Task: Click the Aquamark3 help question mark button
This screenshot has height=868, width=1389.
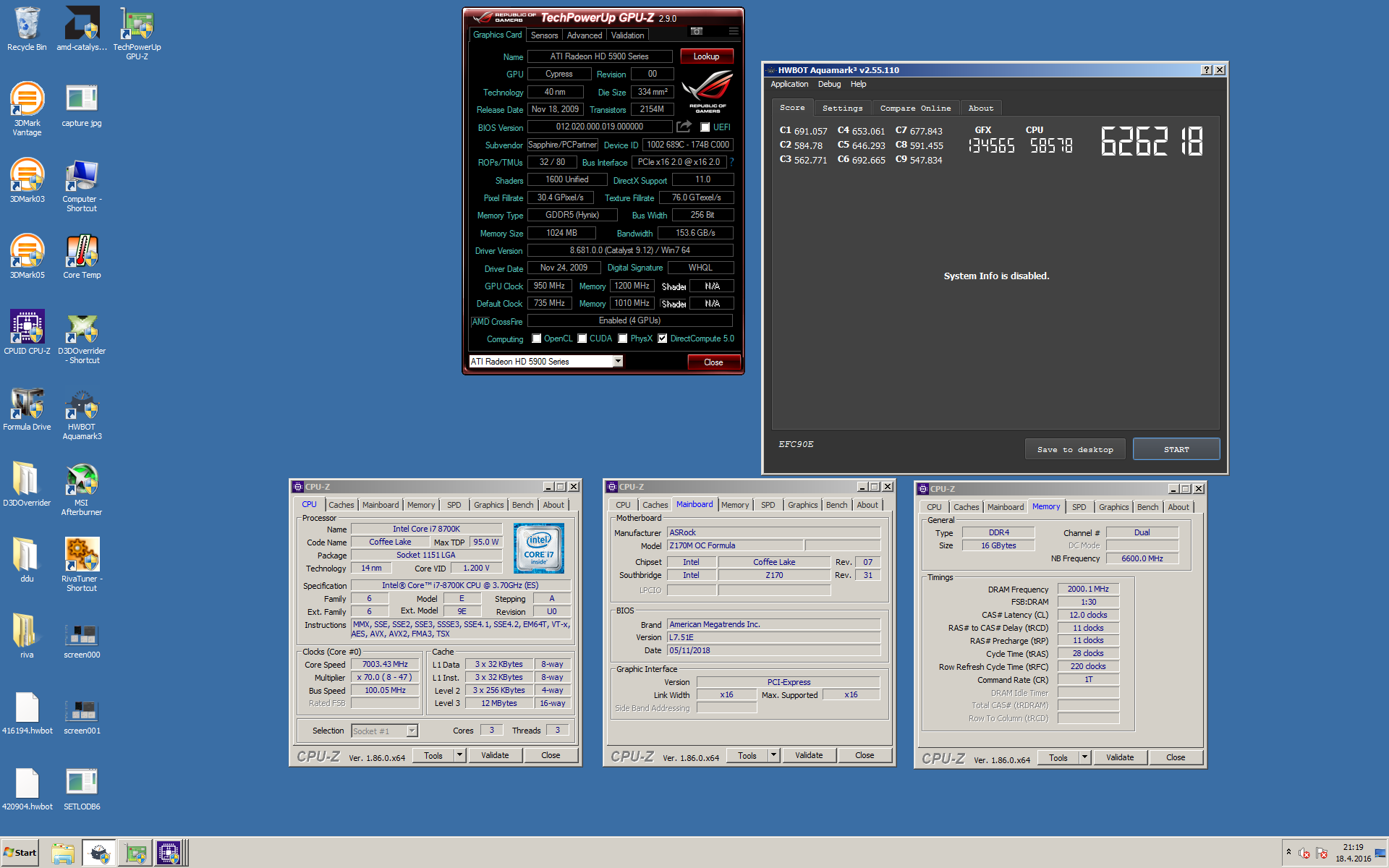Action: point(1207,70)
